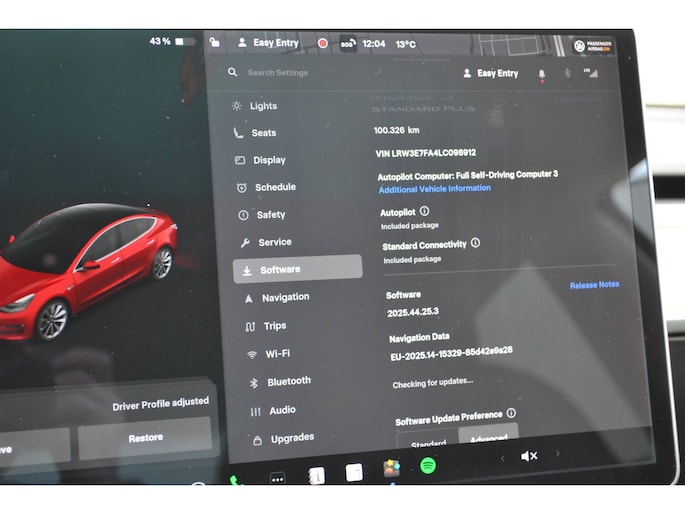Open the Navigation settings menu

[x=284, y=298]
